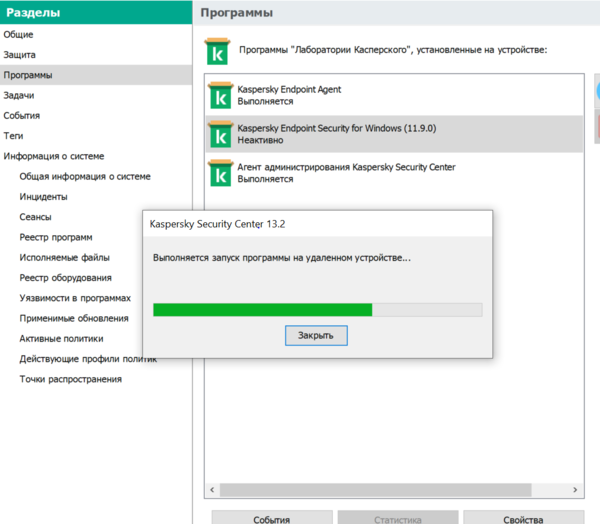Open Применимые обновления subsection
This screenshot has height=524, width=600.
74,318
